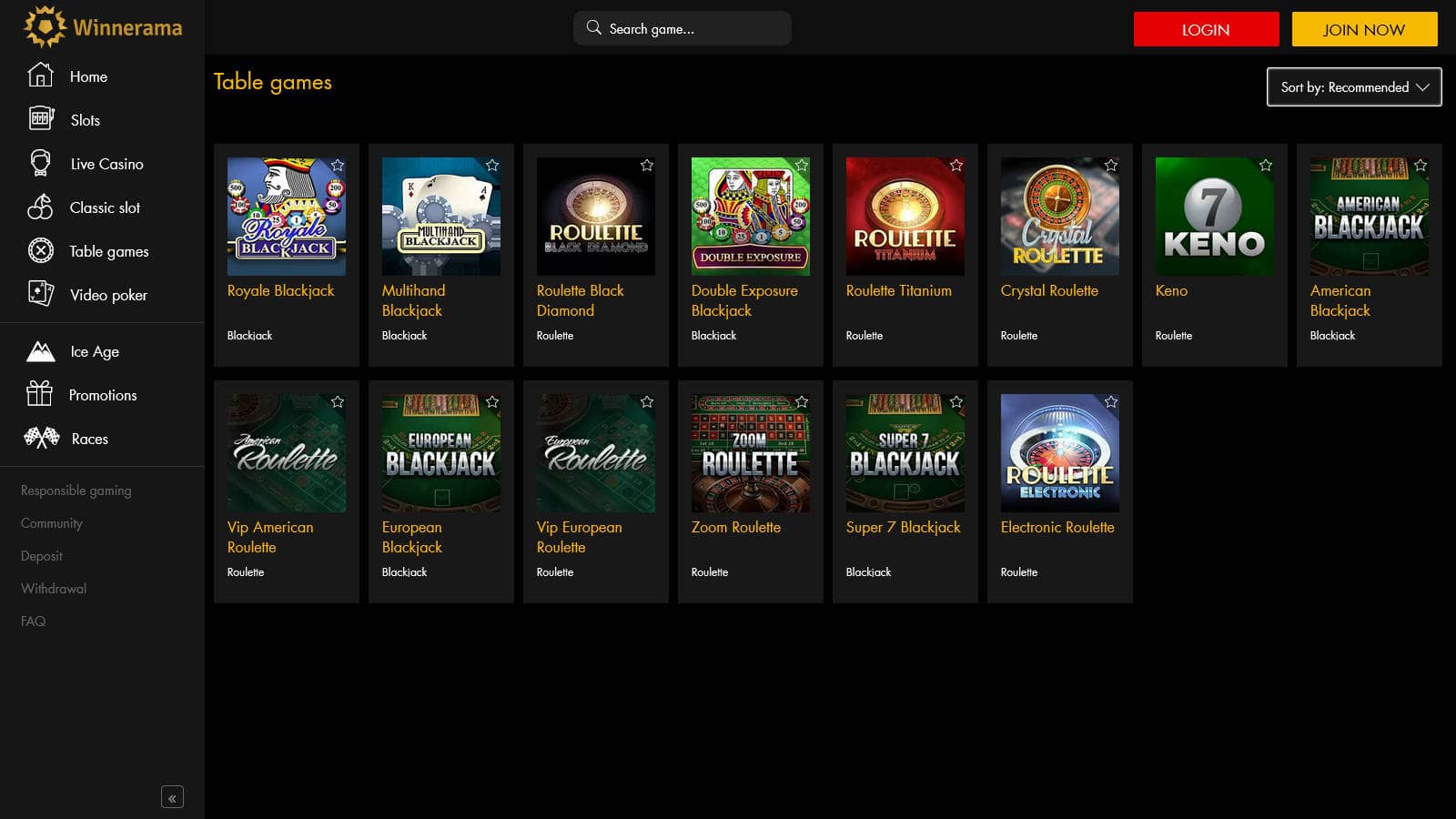This screenshot has width=1456, height=819.
Task: Click the Crystal Roulette title text
Action: [x=1049, y=291]
